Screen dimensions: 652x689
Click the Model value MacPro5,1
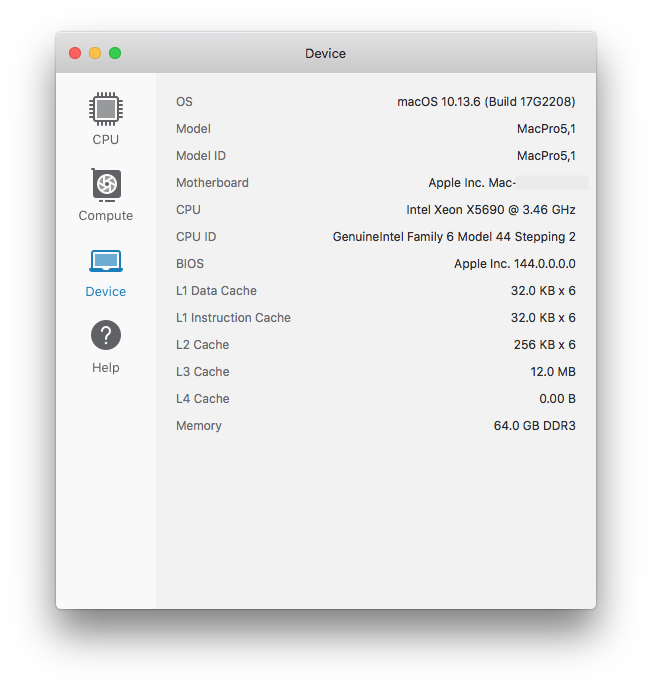click(546, 129)
